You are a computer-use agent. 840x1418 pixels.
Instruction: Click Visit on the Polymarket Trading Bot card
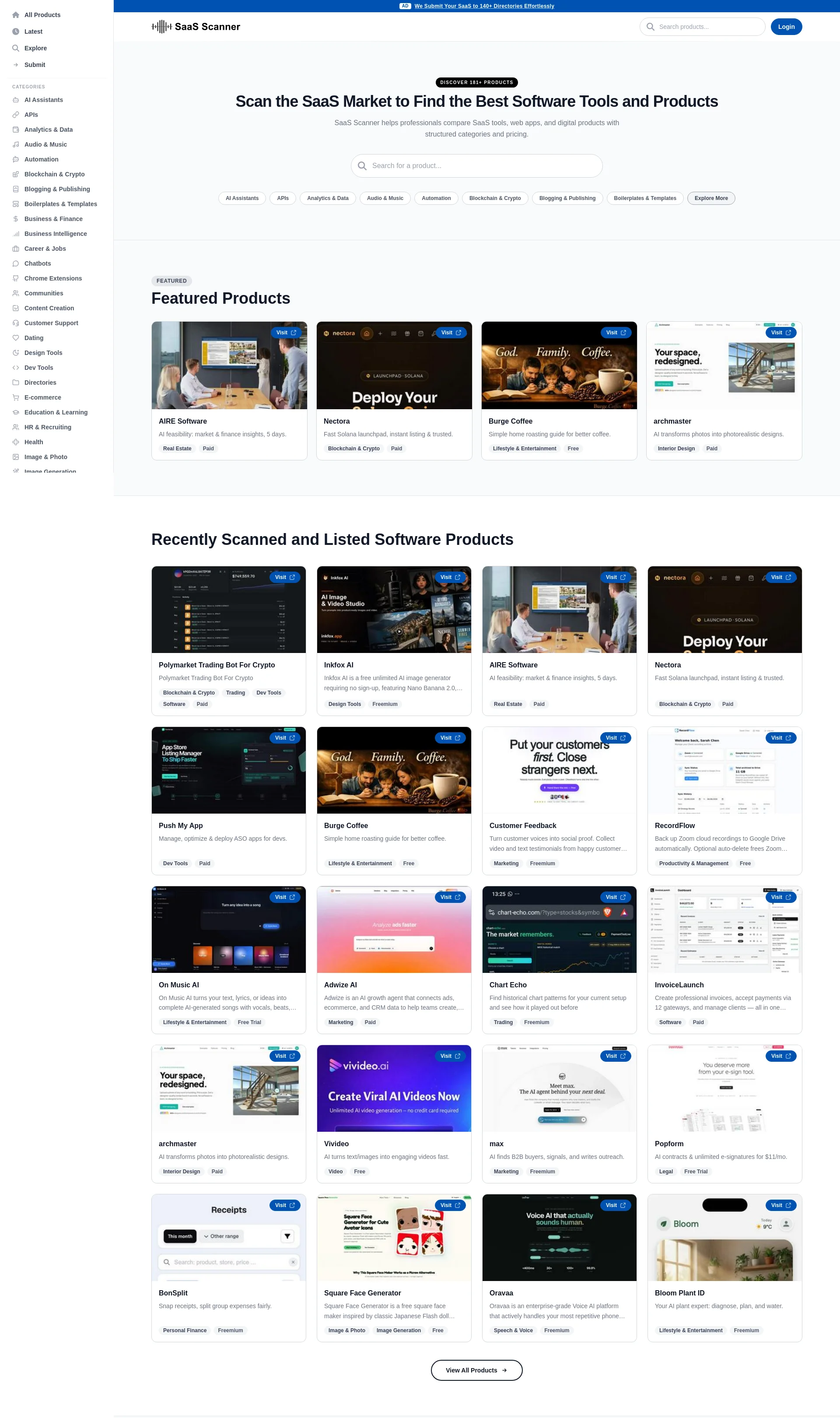(285, 577)
